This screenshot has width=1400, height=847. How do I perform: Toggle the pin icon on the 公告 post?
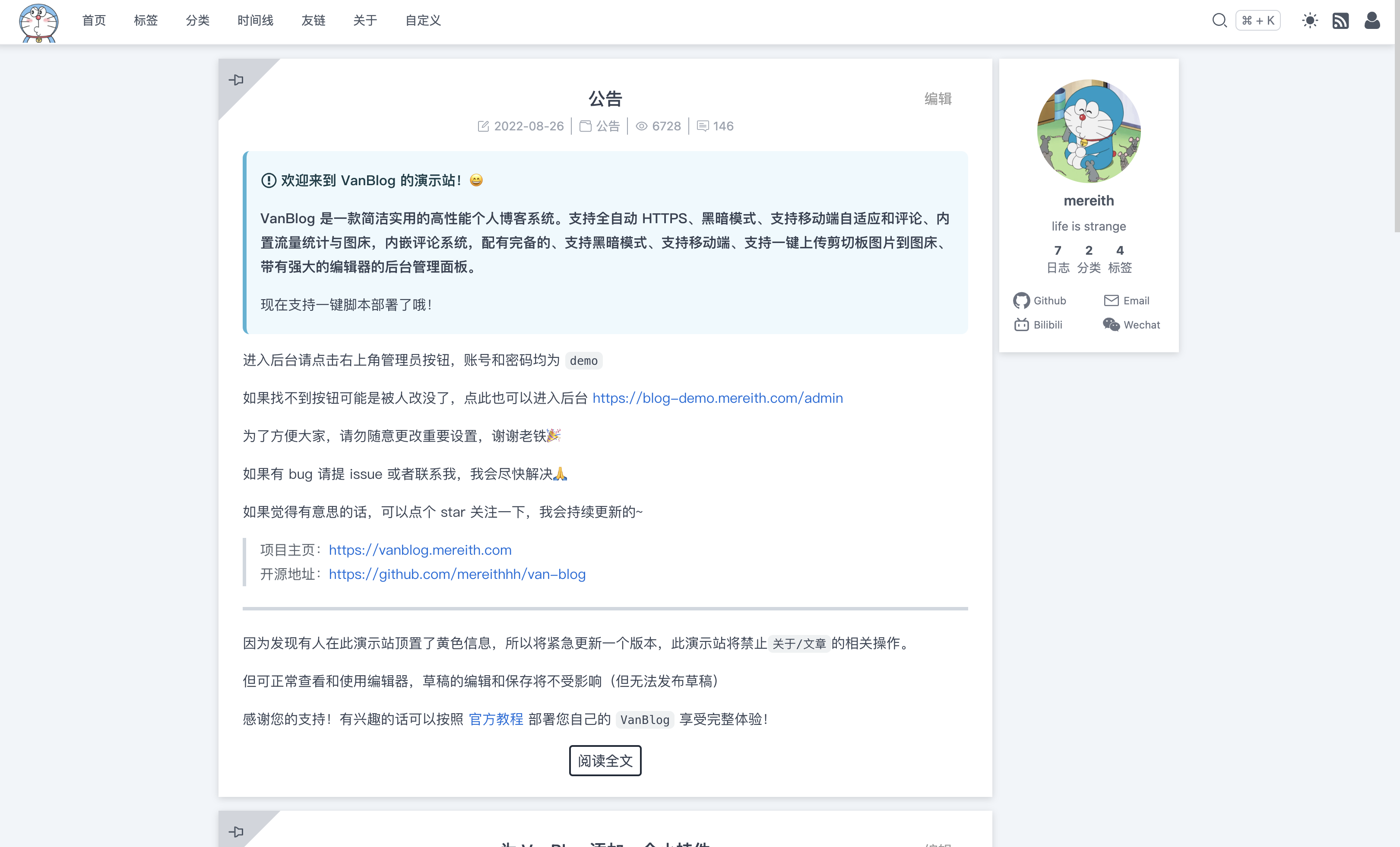[x=237, y=79]
